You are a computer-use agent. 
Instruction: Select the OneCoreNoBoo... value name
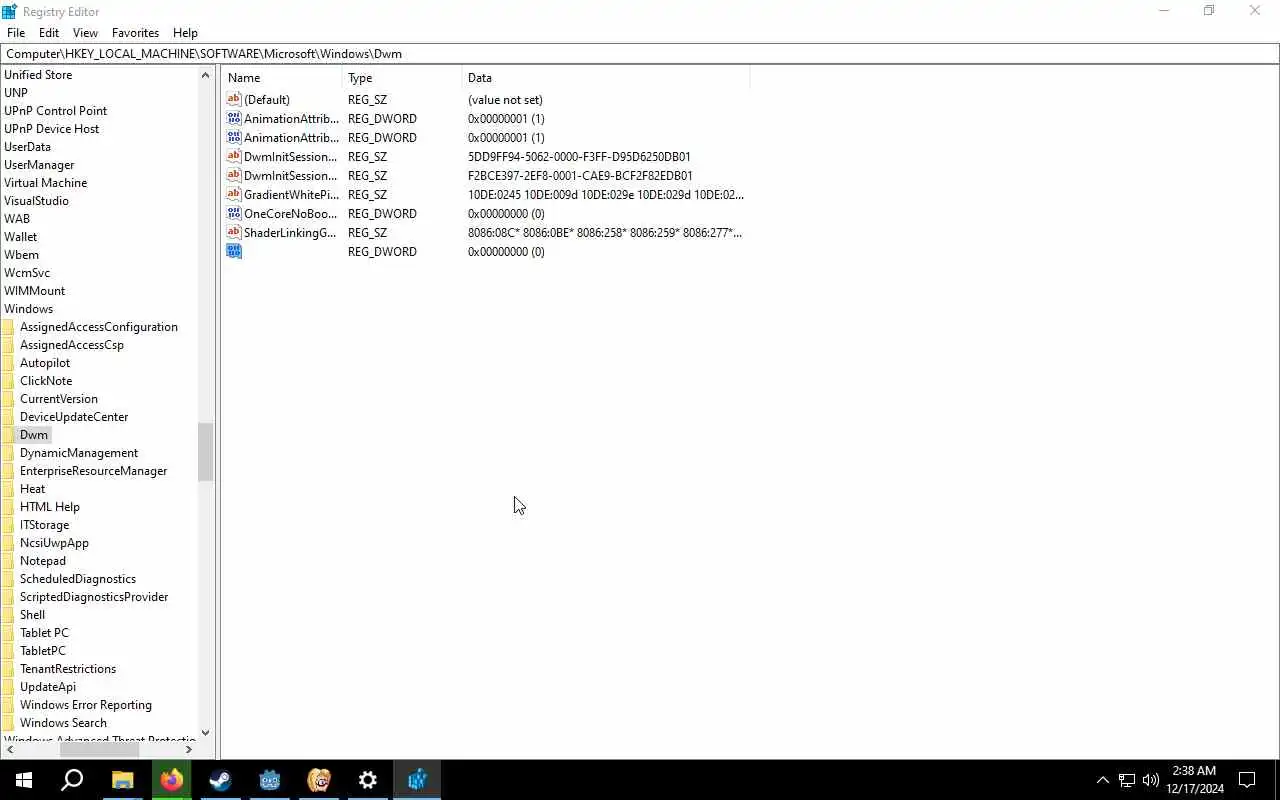coord(291,213)
